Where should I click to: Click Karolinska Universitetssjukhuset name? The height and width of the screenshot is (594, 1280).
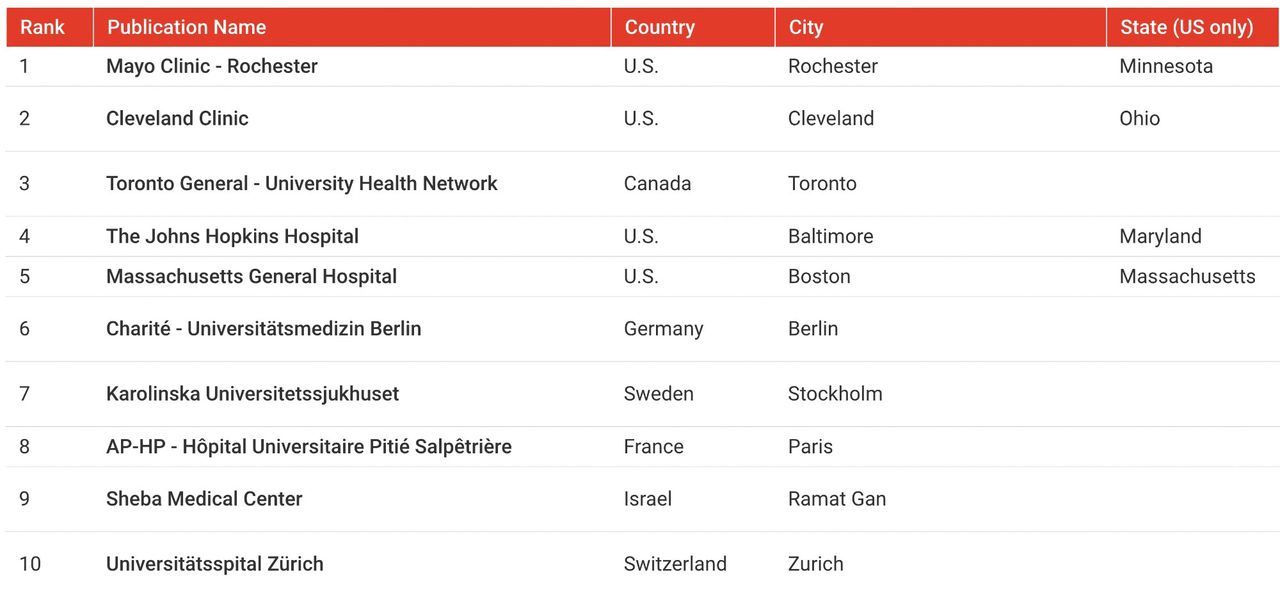(252, 393)
